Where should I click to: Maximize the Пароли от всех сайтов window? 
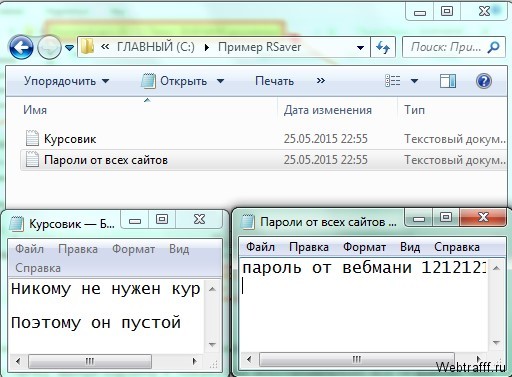tap(446, 217)
